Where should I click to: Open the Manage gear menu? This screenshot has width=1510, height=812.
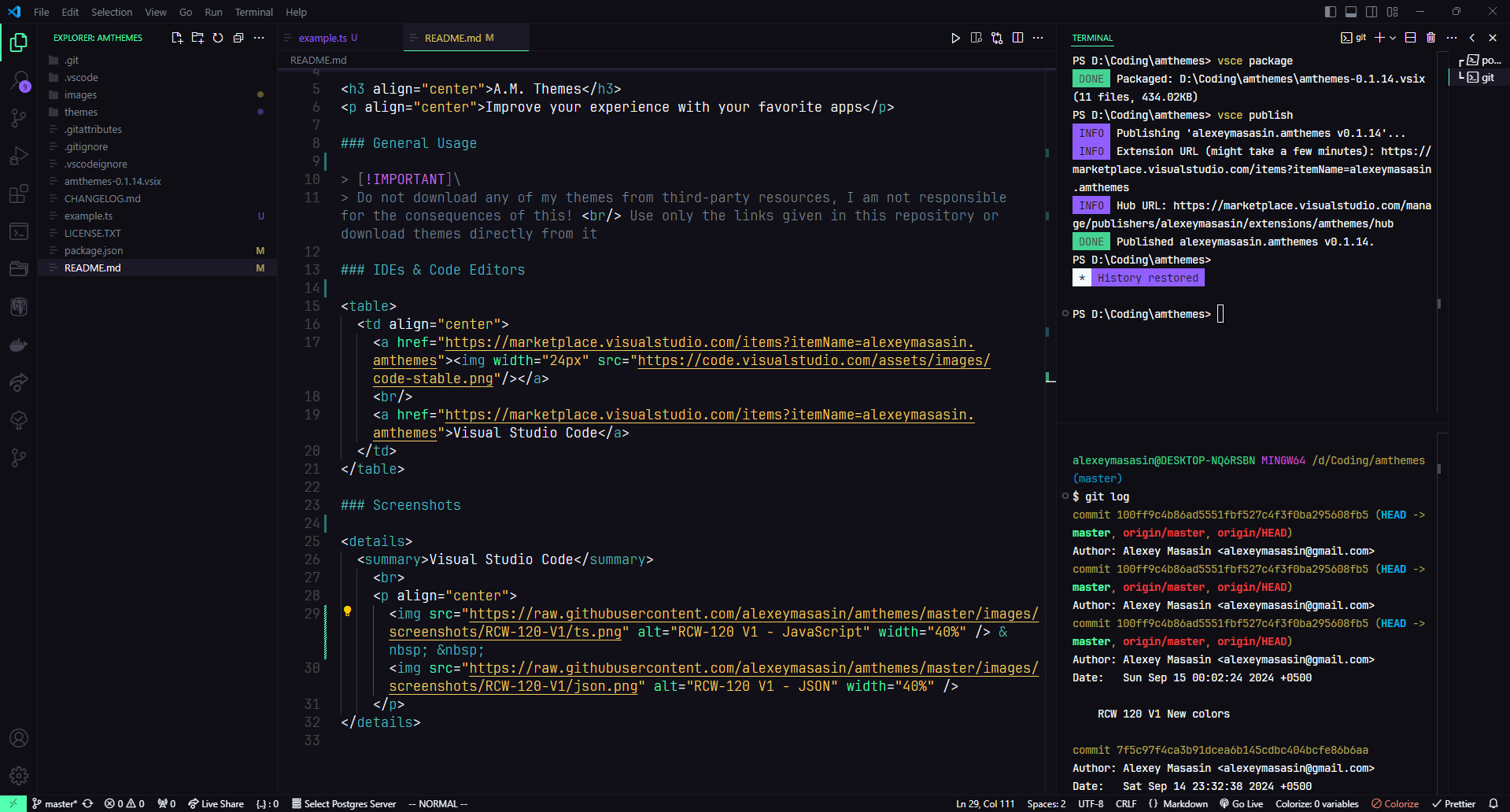19,776
